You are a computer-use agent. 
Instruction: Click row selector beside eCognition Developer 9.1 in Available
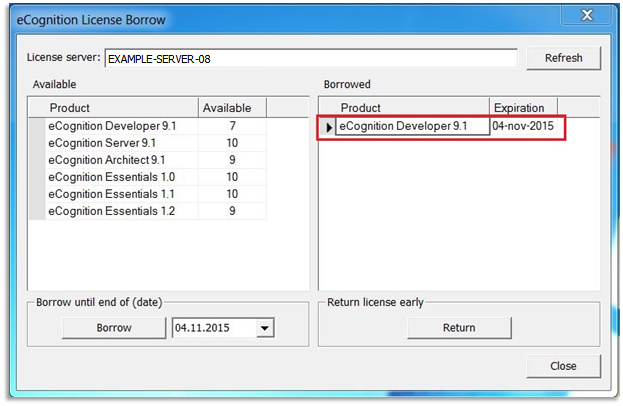[x=37, y=126]
